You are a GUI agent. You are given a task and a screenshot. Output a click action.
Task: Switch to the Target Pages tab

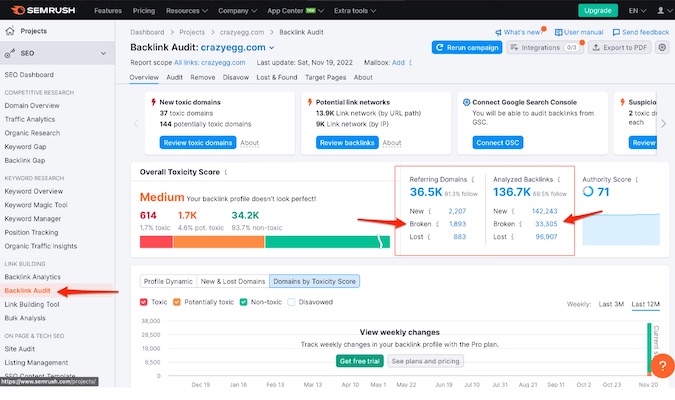[x=325, y=78]
